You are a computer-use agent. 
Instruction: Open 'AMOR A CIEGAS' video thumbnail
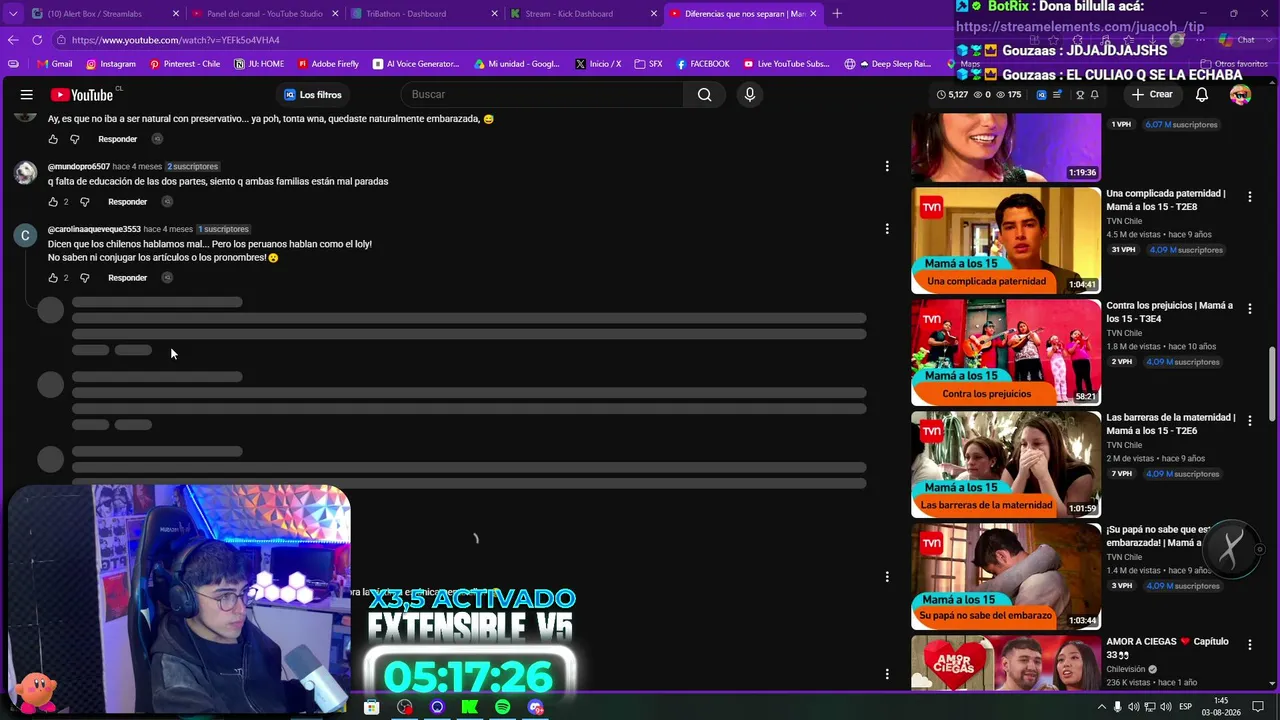[1006, 662]
